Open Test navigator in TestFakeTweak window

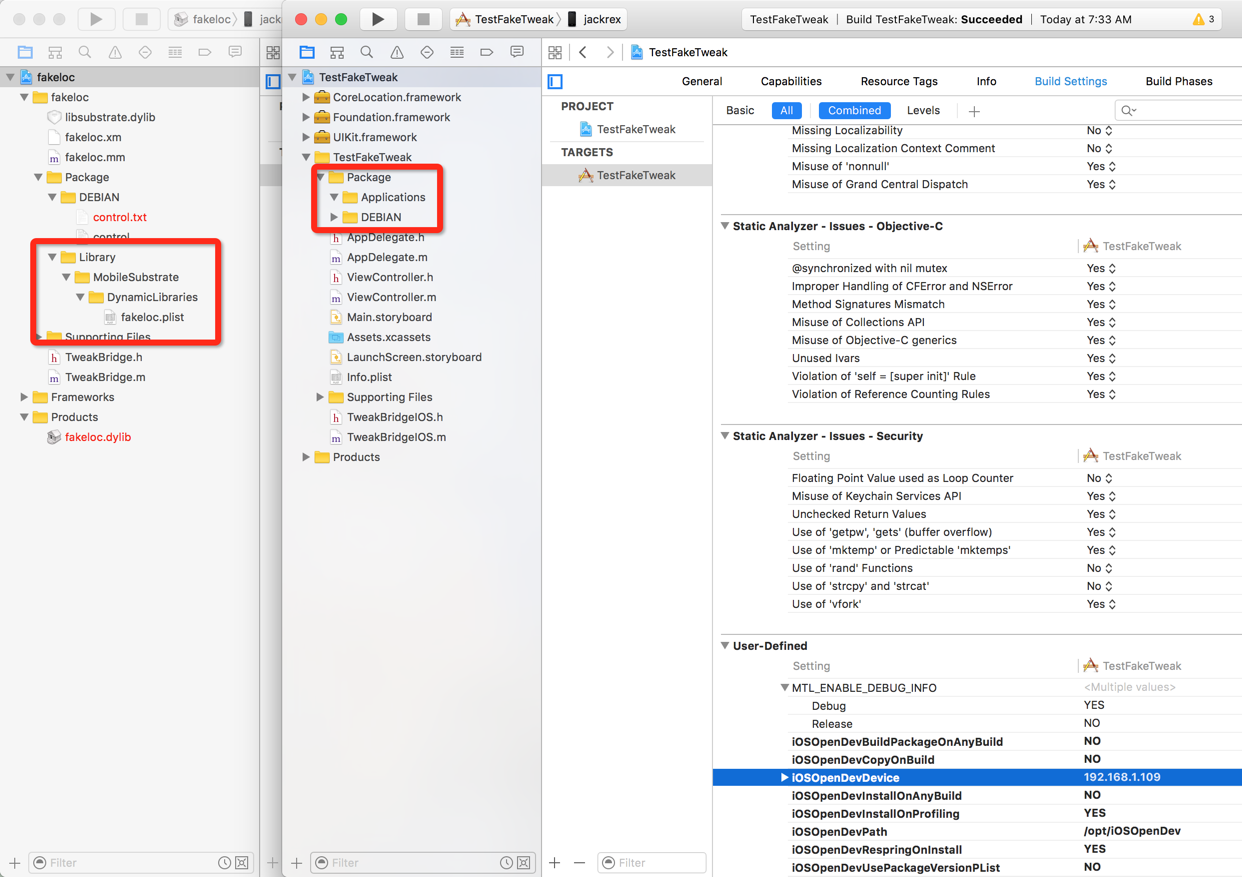(x=427, y=52)
